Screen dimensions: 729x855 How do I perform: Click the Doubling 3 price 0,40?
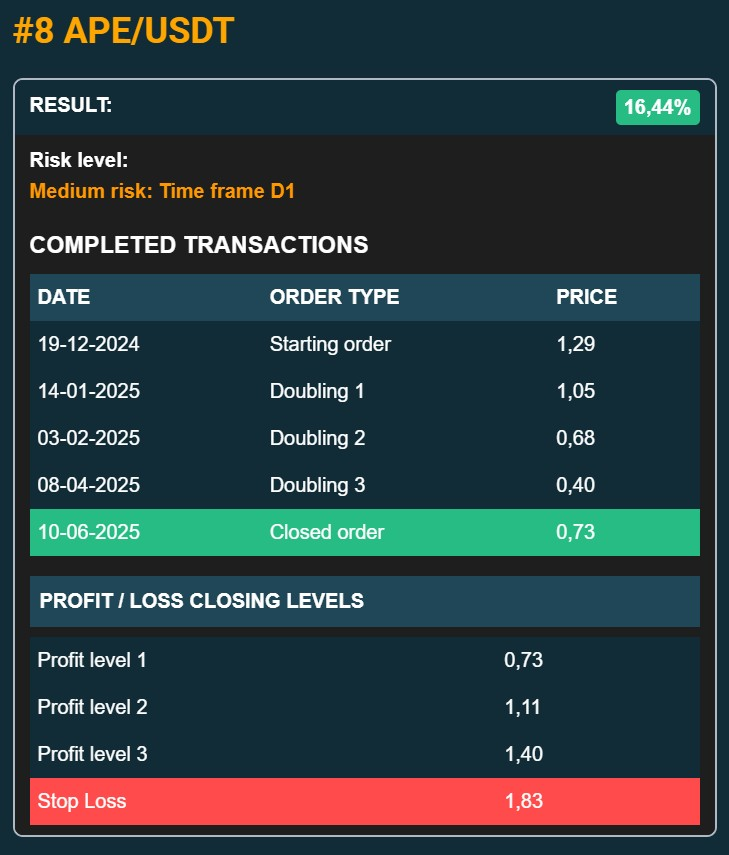[x=575, y=485]
